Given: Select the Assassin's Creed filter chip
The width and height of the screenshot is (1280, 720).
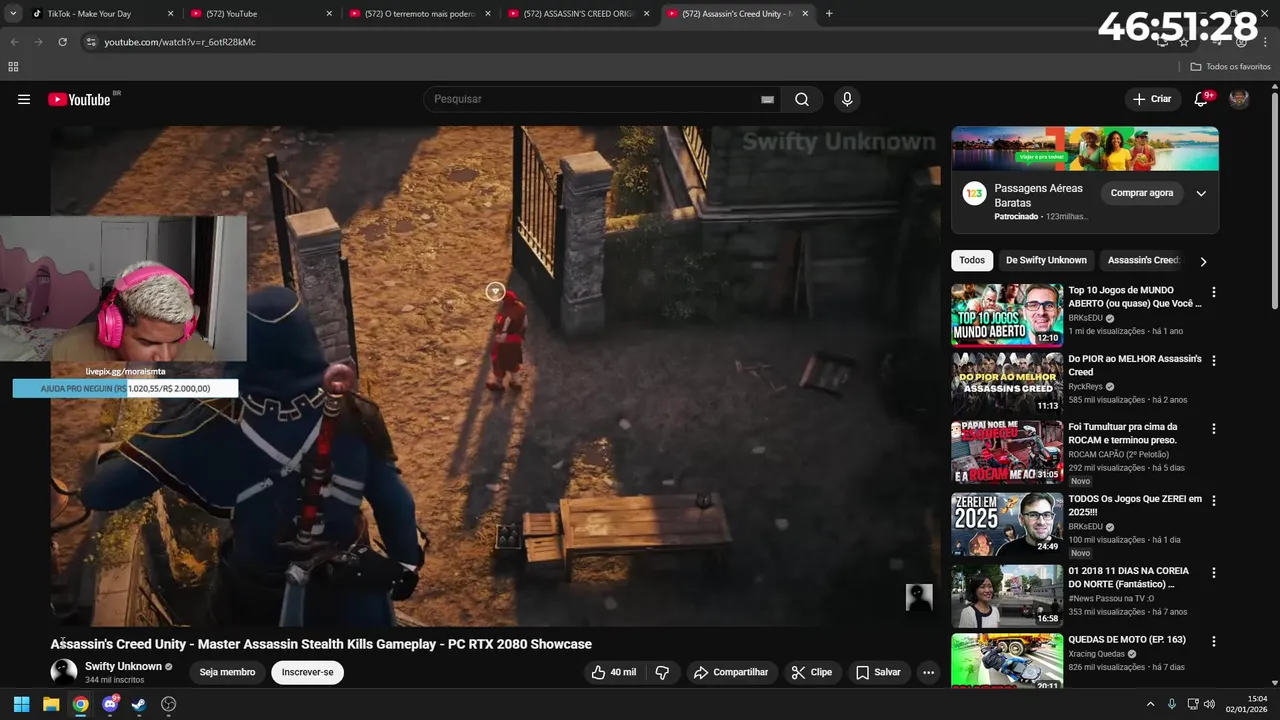Looking at the screenshot, I should [1143, 260].
